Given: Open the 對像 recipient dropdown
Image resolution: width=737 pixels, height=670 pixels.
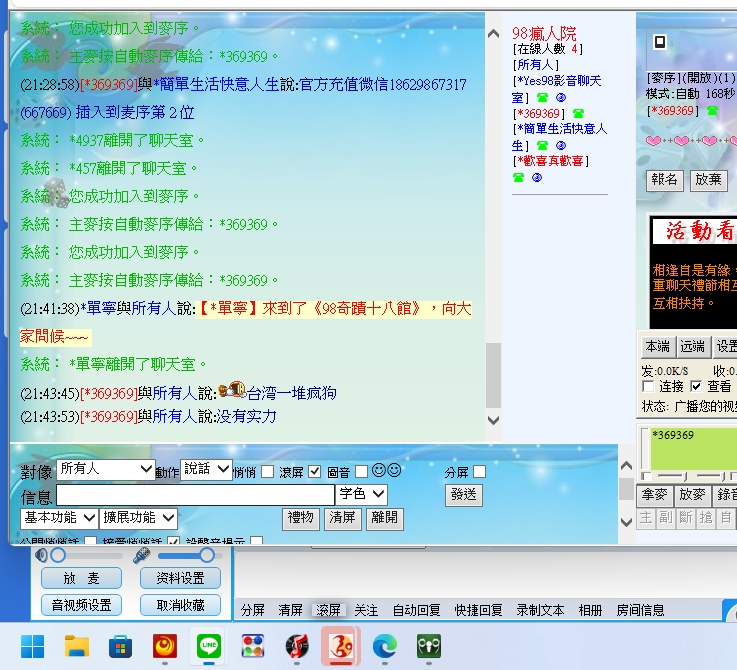Looking at the screenshot, I should tap(105, 469).
